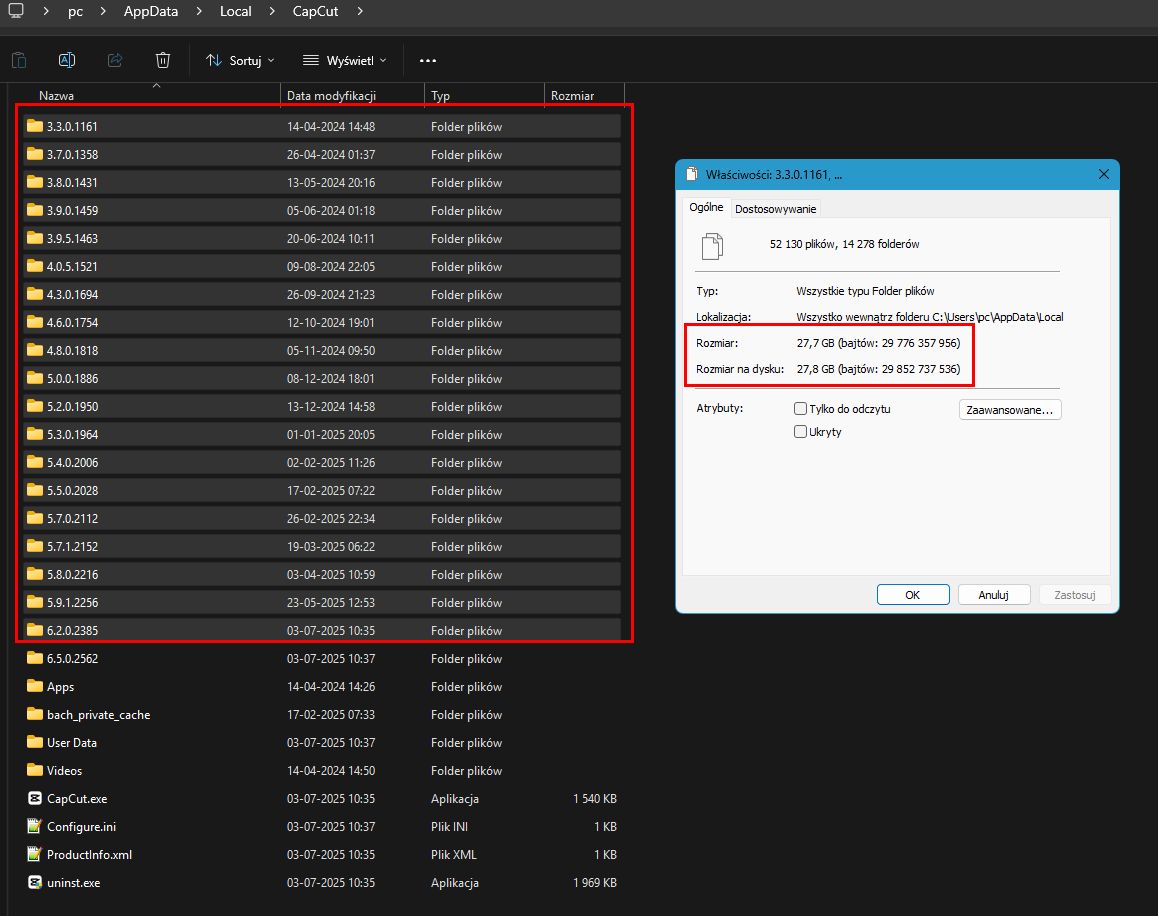Click the Configure.ini file icon
This screenshot has width=1158, height=916.
pyautogui.click(x=35, y=827)
